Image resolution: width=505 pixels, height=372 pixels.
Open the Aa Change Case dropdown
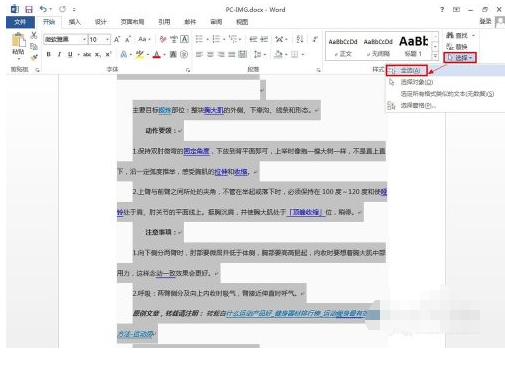(x=144, y=39)
